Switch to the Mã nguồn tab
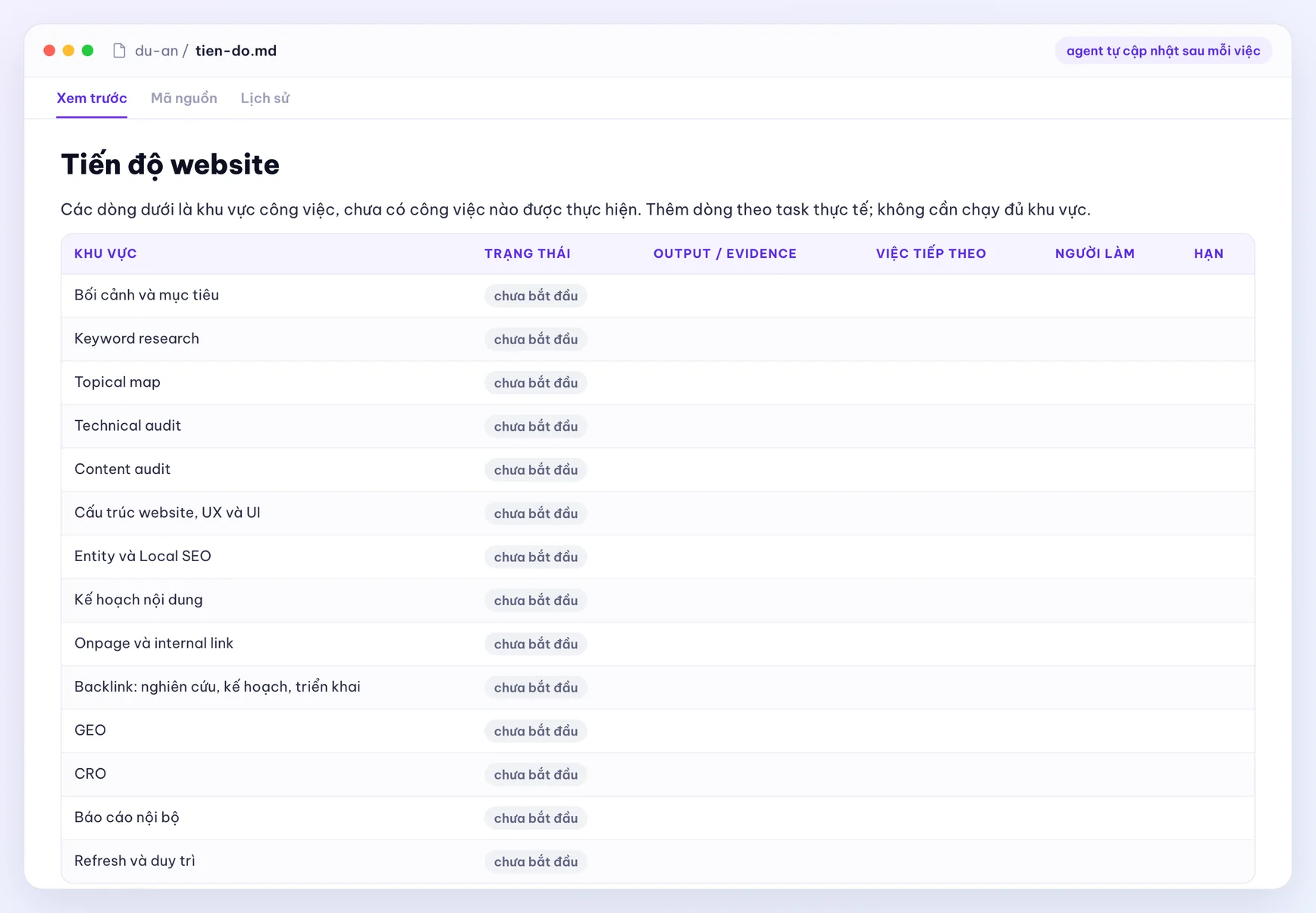 tap(183, 99)
